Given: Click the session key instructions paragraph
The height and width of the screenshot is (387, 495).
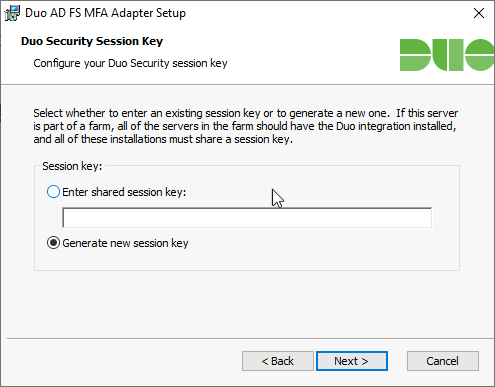Looking at the screenshot, I should (246, 126).
